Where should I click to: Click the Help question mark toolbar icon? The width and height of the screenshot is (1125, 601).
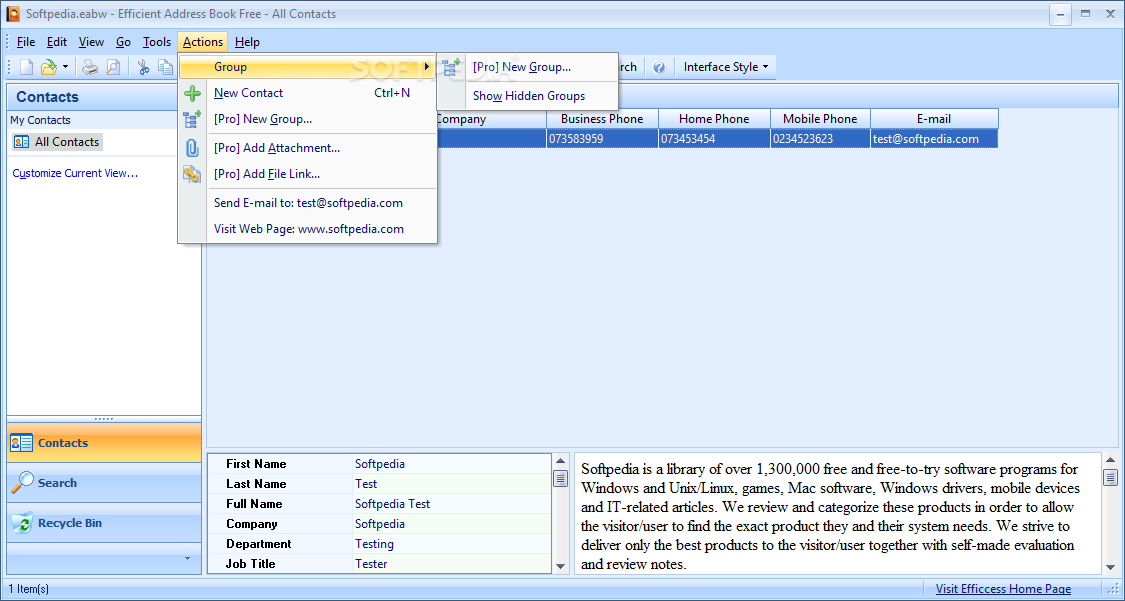click(659, 67)
